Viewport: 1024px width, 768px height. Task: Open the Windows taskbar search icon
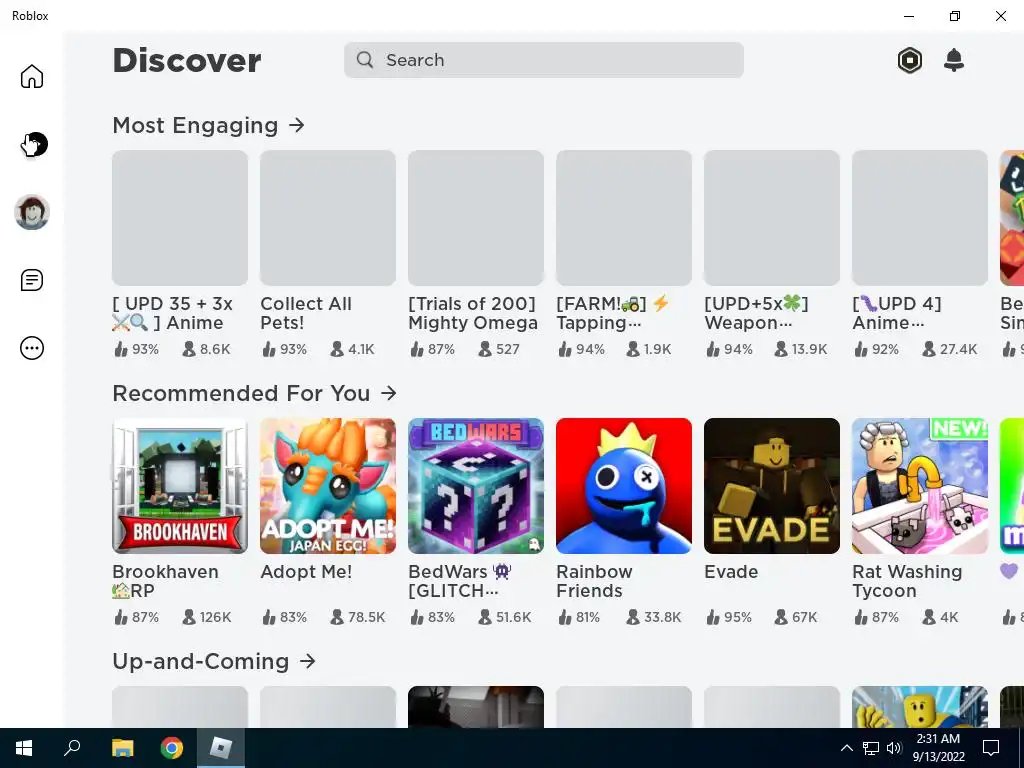72,748
